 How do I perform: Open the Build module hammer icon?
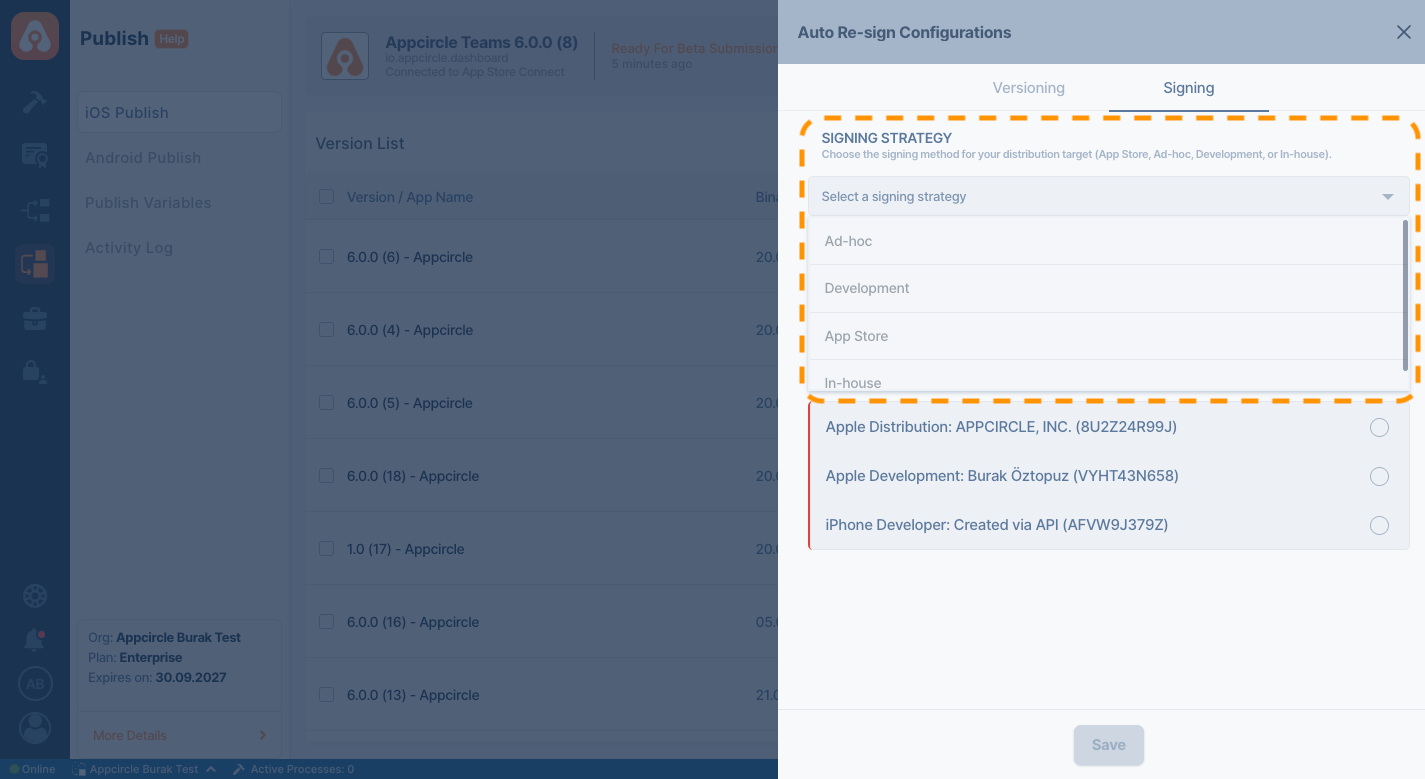tap(35, 101)
